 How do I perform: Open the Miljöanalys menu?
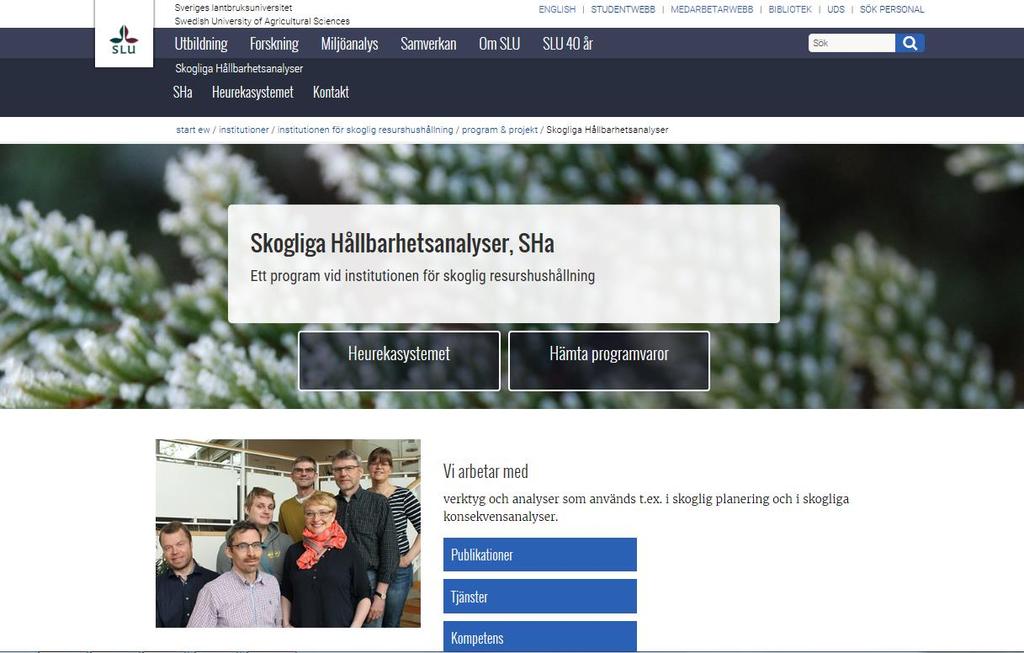(349, 44)
